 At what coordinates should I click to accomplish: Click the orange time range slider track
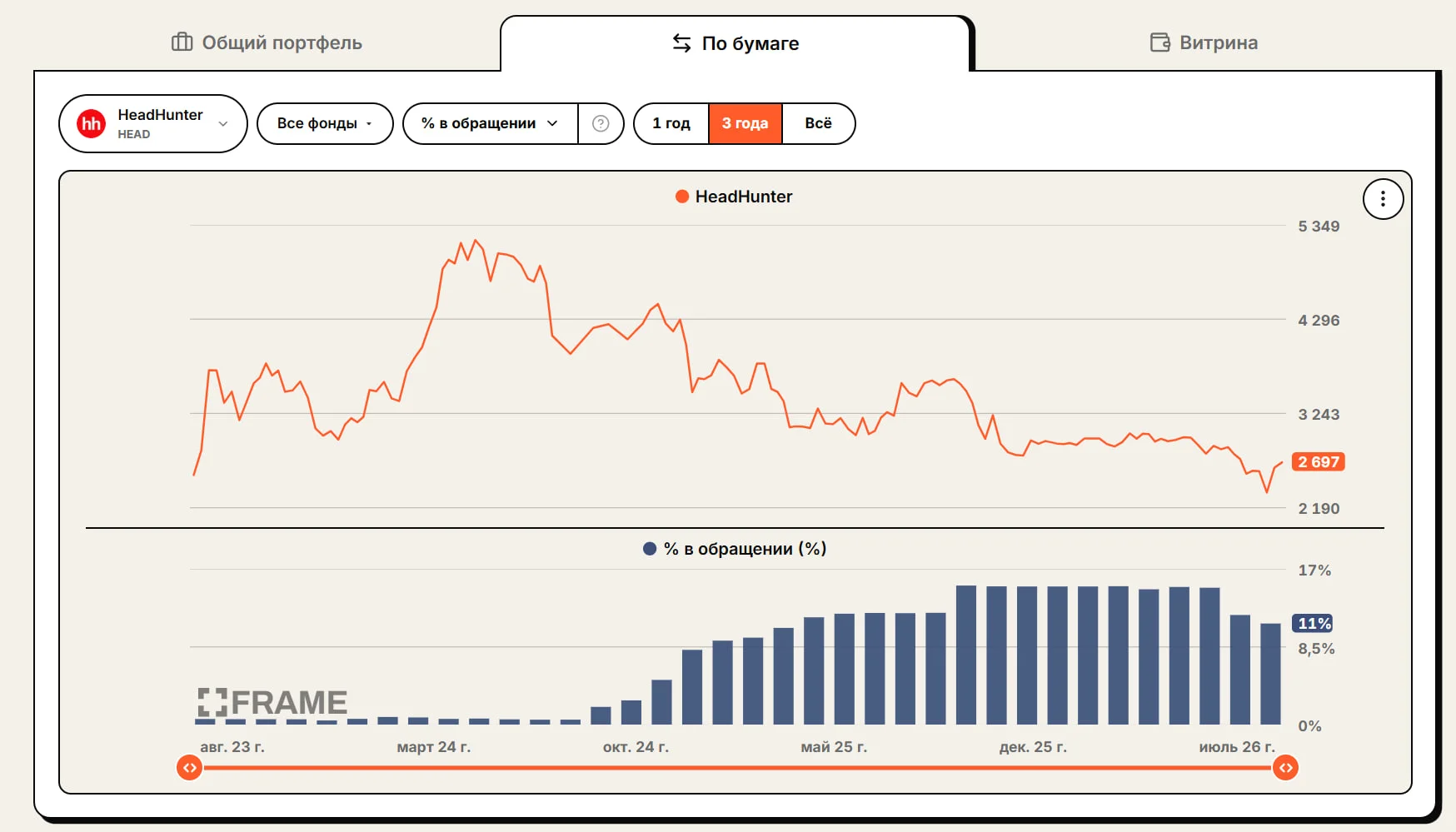point(738,768)
